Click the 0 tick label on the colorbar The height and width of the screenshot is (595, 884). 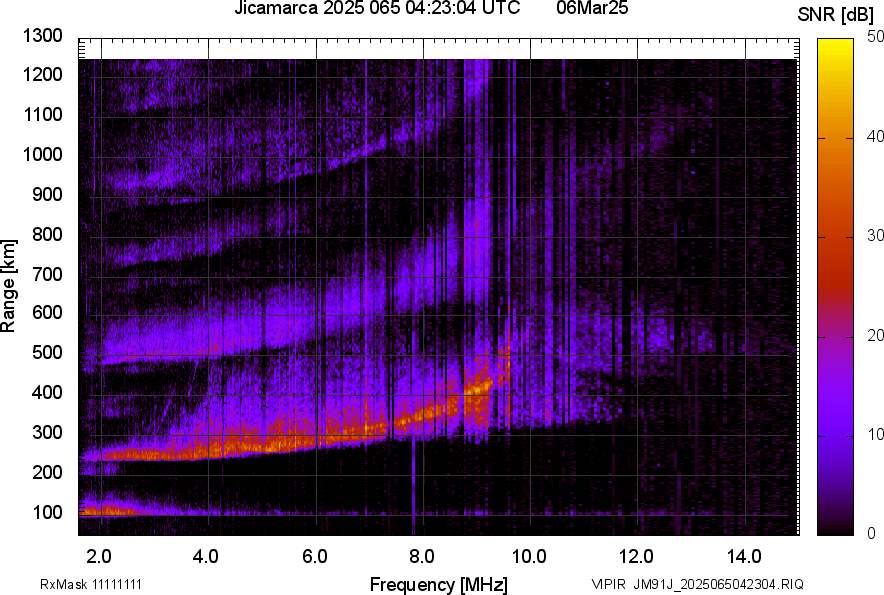872,533
